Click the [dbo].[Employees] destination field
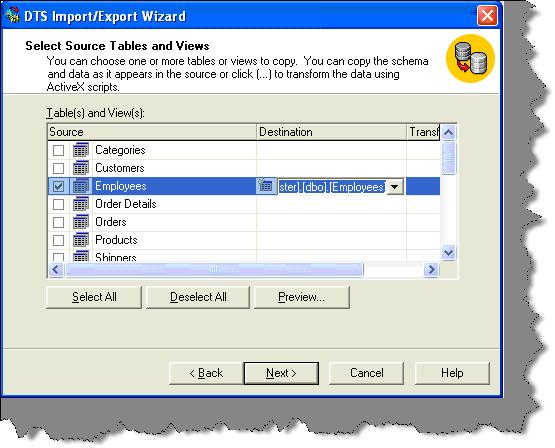 click(332, 186)
